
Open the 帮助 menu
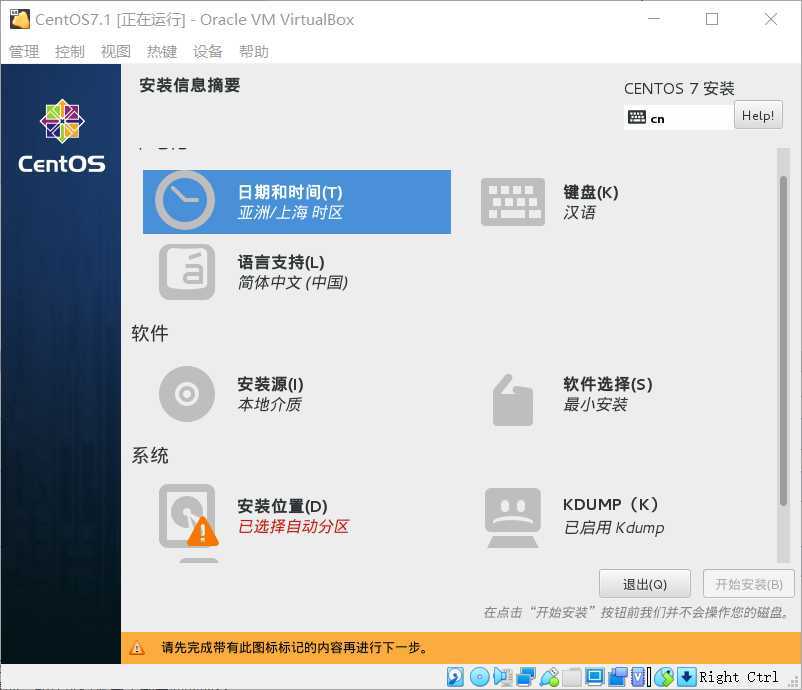tap(254, 51)
